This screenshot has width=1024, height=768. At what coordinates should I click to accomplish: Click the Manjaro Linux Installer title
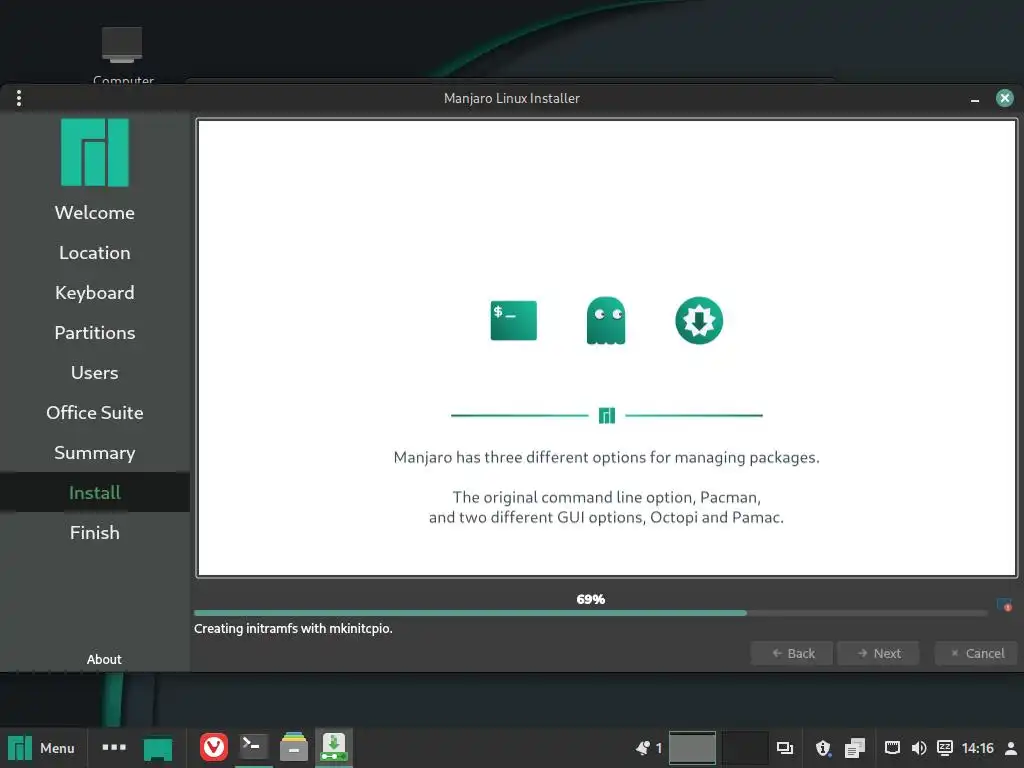pos(512,98)
